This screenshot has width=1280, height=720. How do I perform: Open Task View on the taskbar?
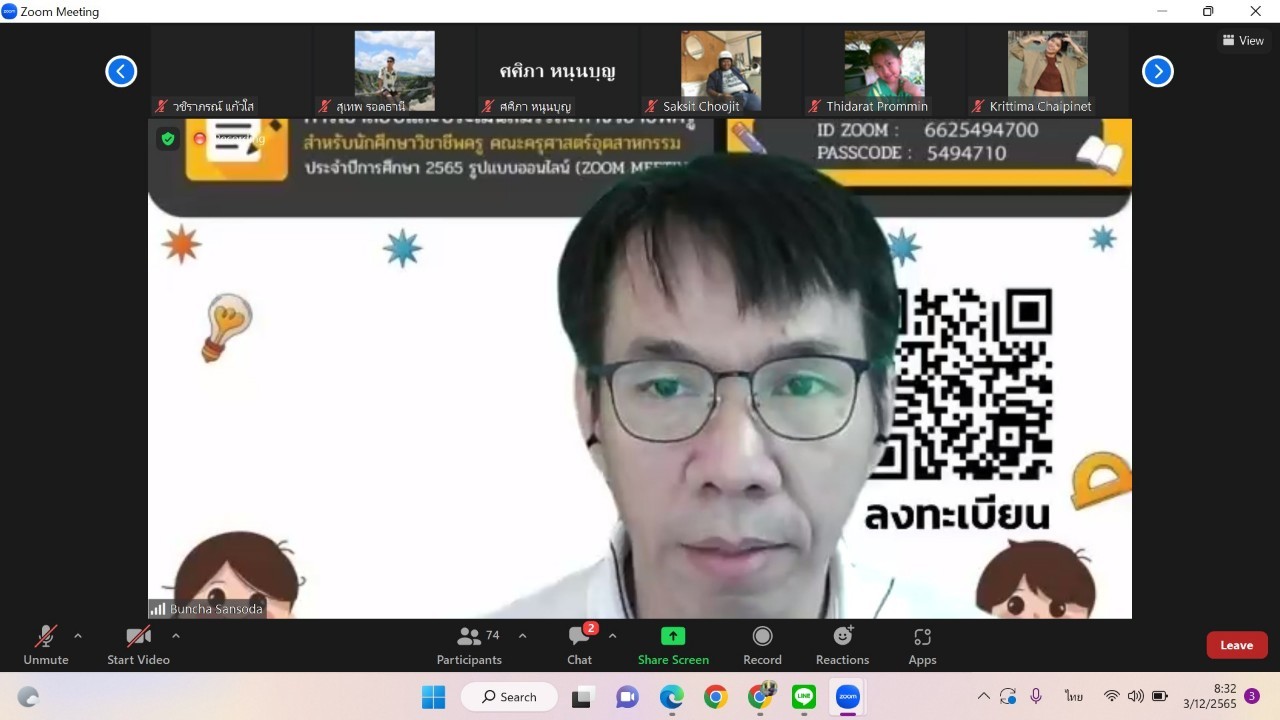pyautogui.click(x=581, y=696)
